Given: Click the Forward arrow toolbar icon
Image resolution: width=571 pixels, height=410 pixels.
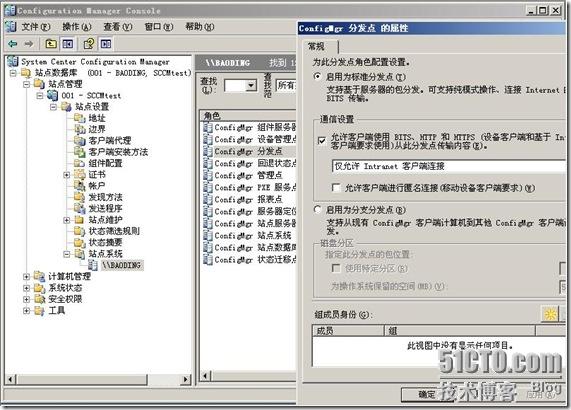Looking at the screenshot, I should pyautogui.click(x=28, y=44).
